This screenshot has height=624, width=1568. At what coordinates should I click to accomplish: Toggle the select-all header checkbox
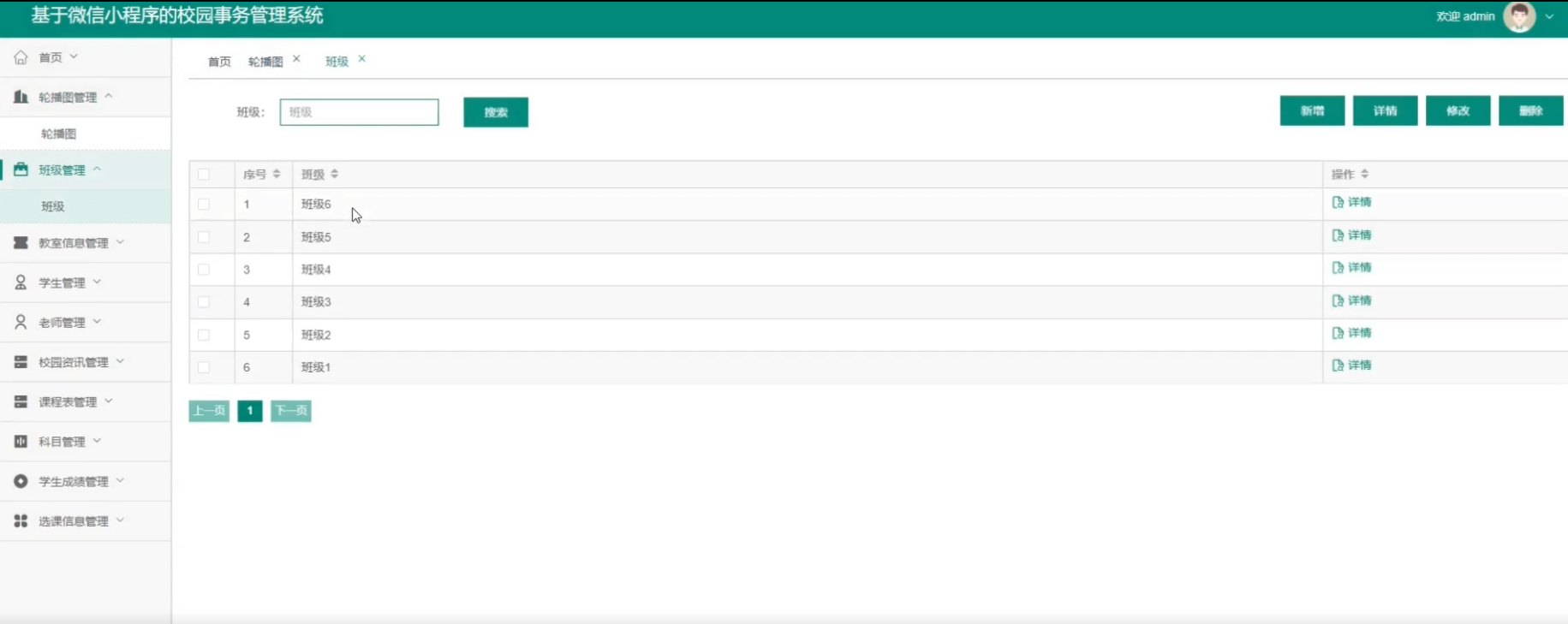point(204,175)
